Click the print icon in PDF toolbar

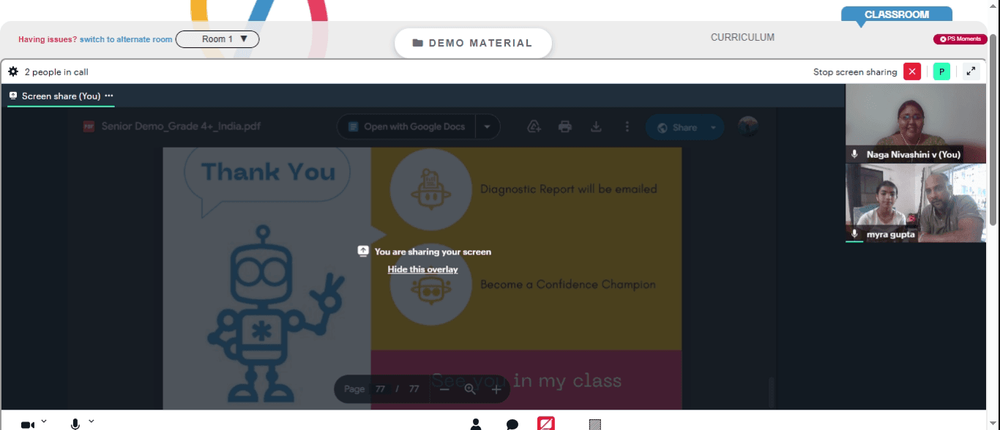(565, 127)
